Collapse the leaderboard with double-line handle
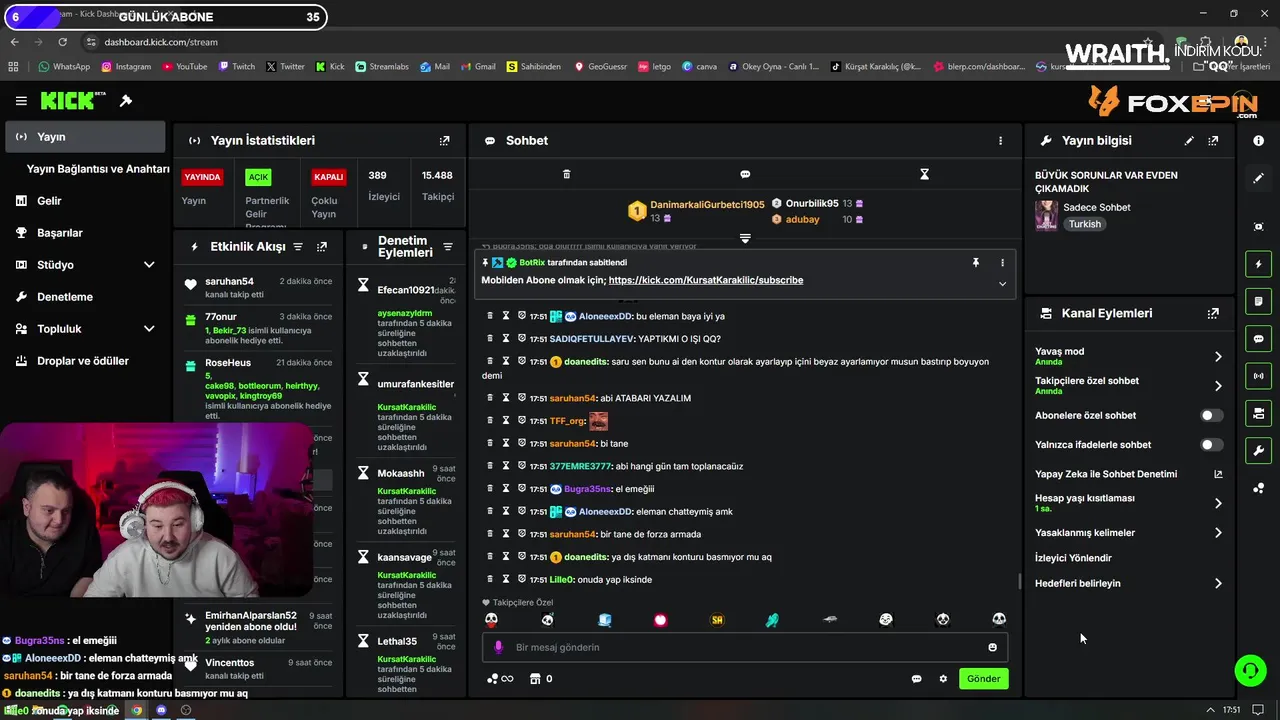 tap(745, 238)
